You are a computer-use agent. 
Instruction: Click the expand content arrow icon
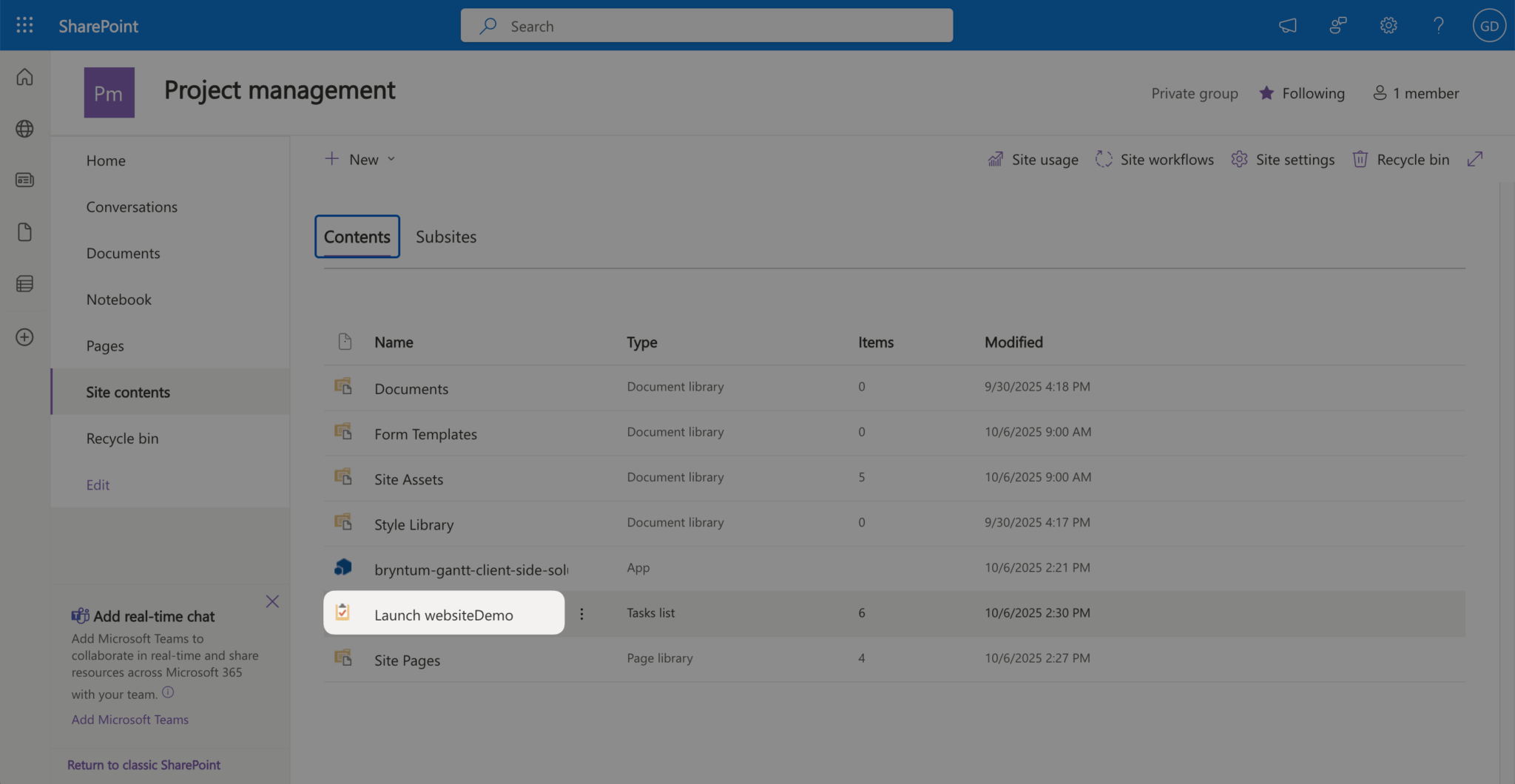(x=1475, y=159)
